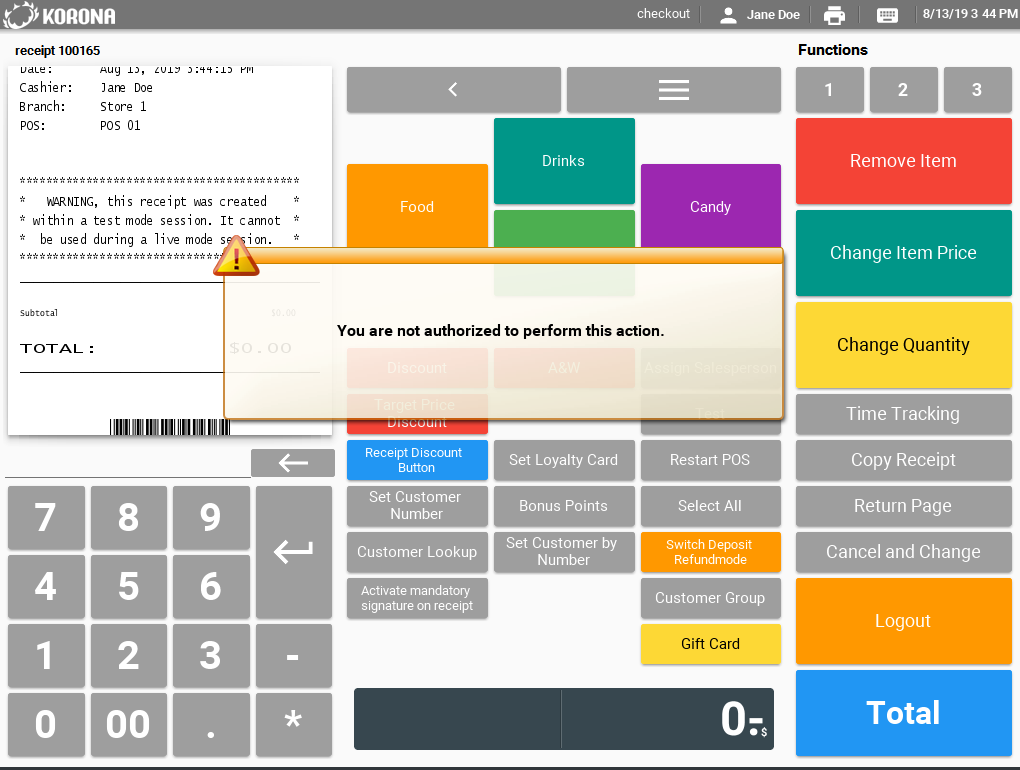Click the checkout label in header

pos(663,14)
